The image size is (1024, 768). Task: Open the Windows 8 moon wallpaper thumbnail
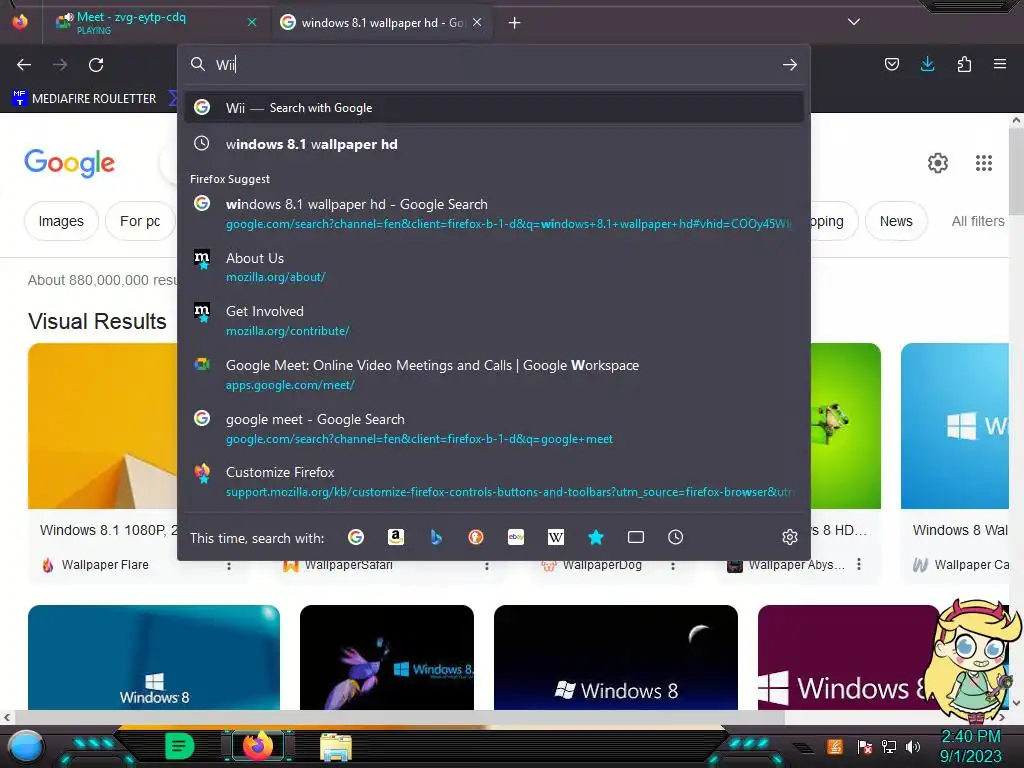[x=616, y=657]
